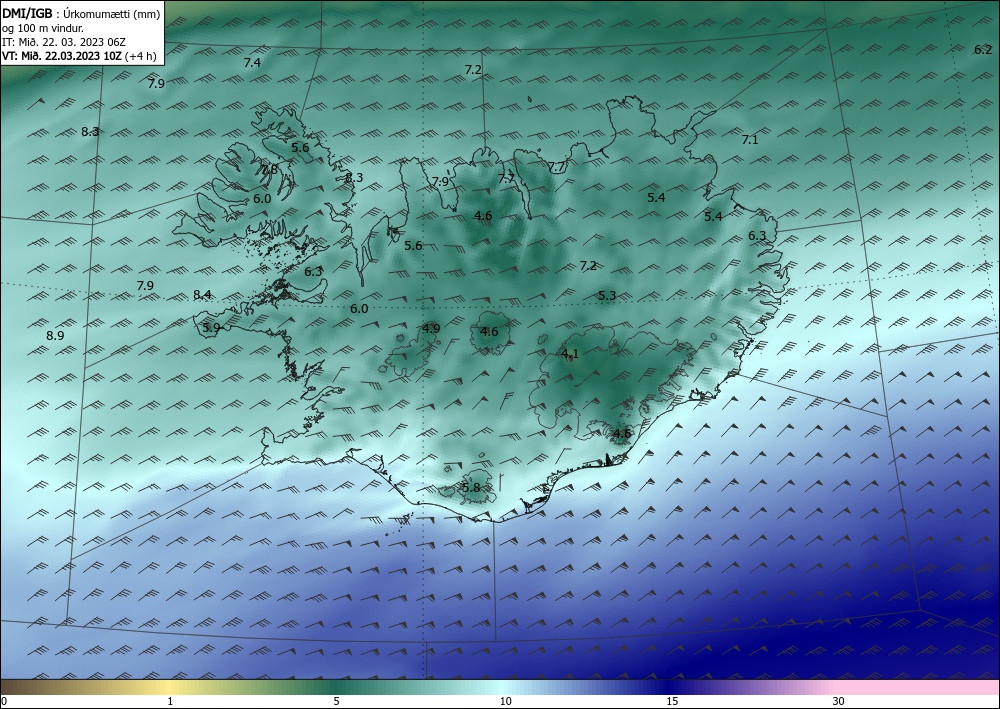
Task: Click the 7.1 precipitable water value
Action: point(750,140)
